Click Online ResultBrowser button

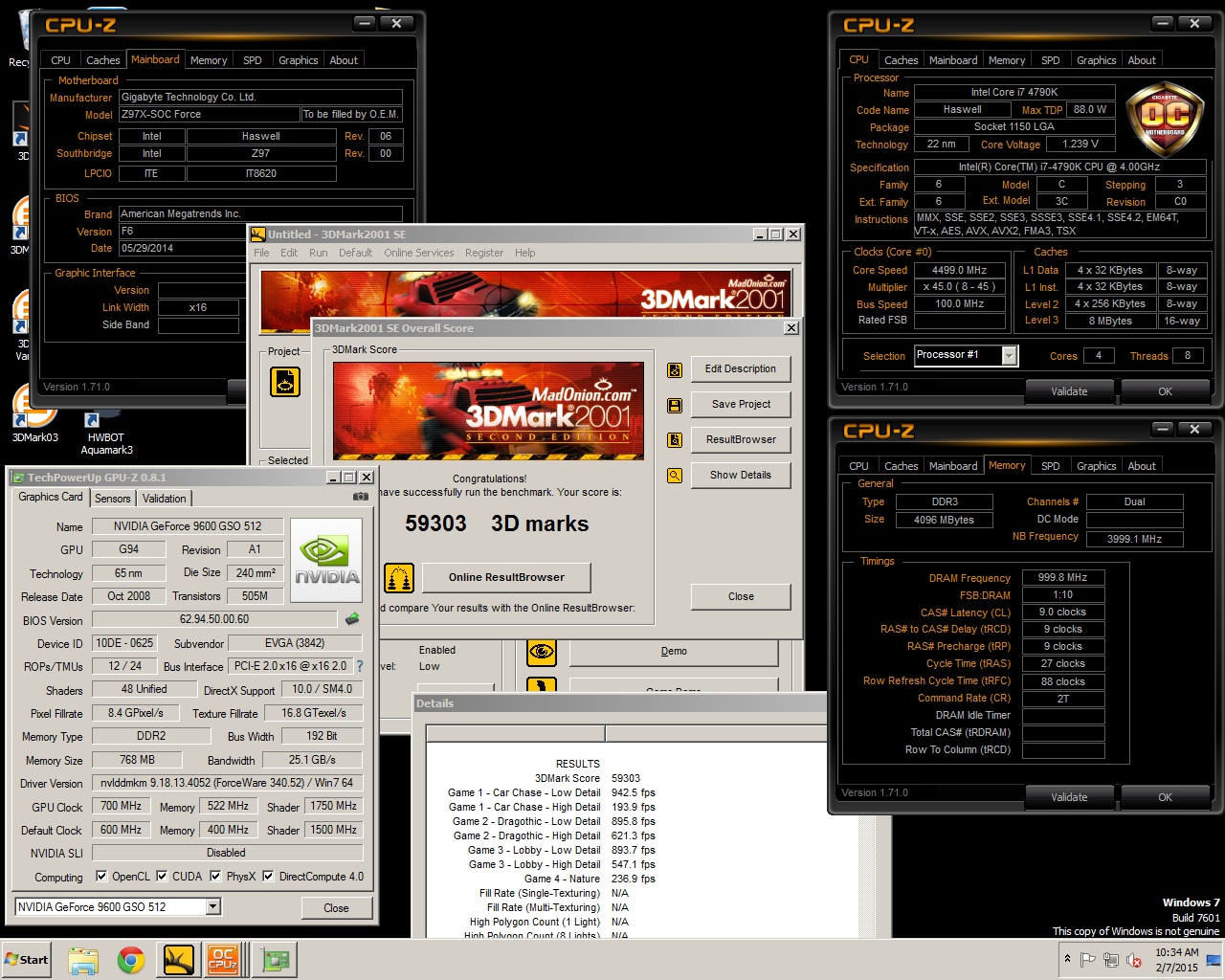tap(506, 577)
